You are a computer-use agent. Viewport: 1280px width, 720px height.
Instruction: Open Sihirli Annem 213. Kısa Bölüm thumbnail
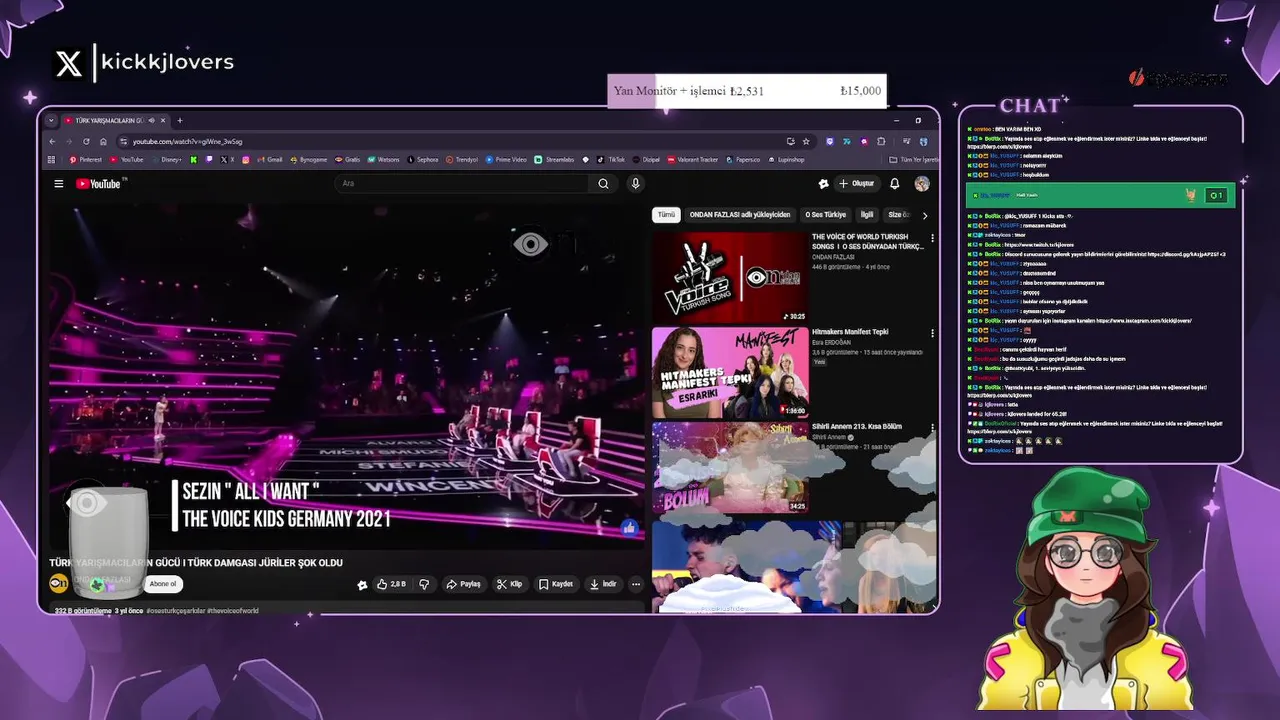click(730, 467)
